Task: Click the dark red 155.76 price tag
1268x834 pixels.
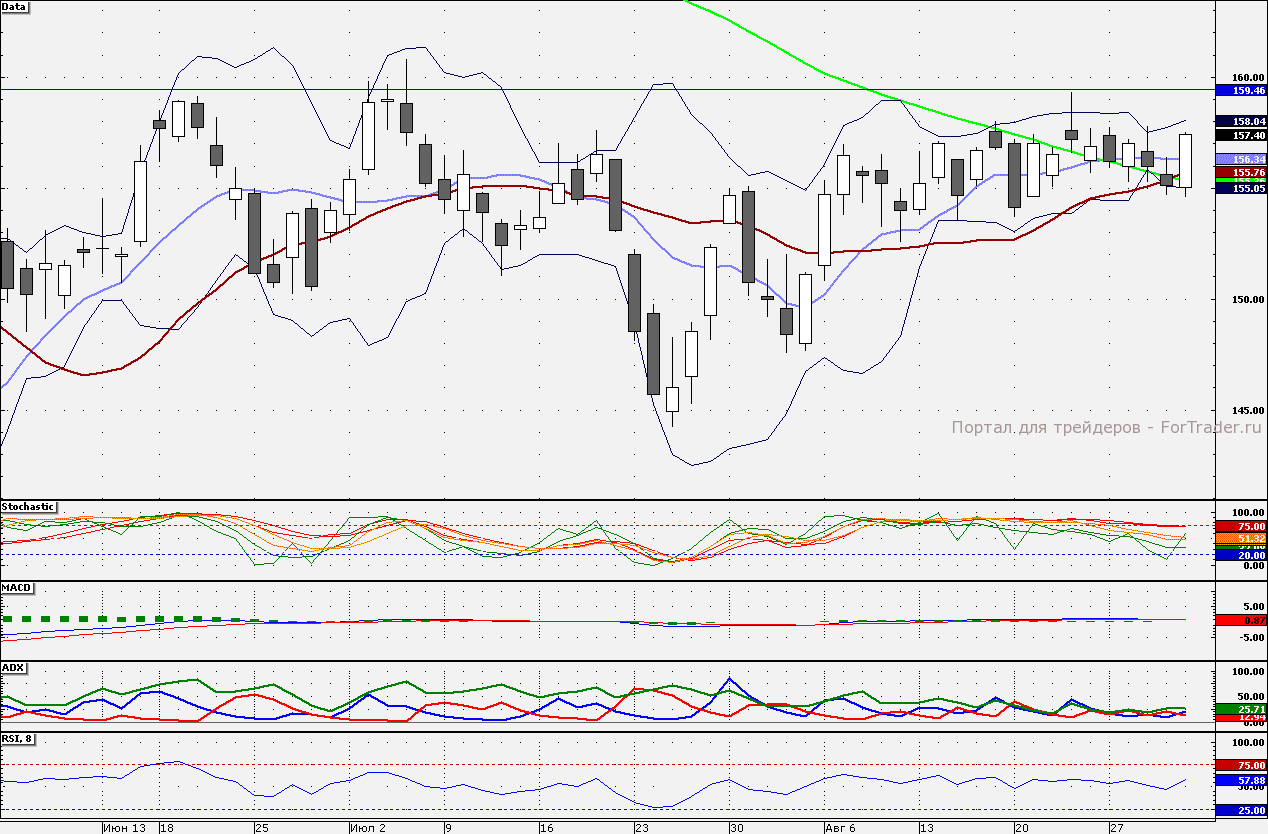Action: pyautogui.click(x=1241, y=173)
